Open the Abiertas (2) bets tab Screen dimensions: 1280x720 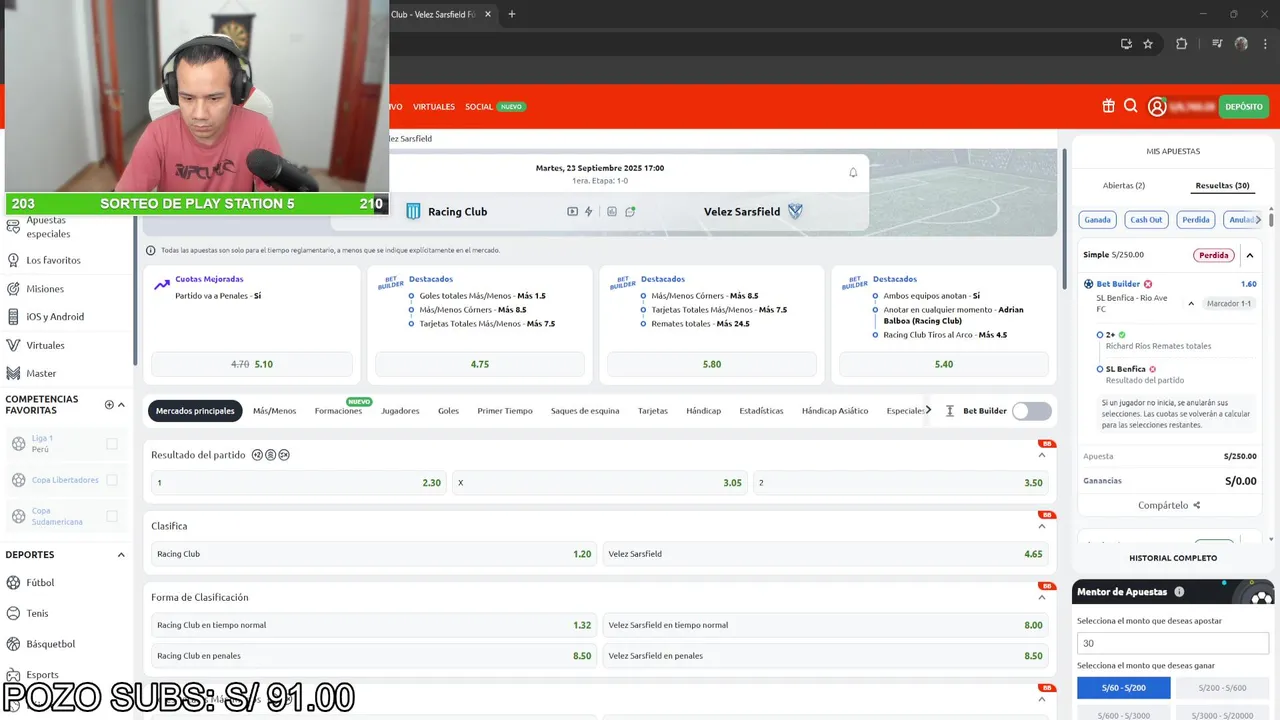click(1124, 186)
